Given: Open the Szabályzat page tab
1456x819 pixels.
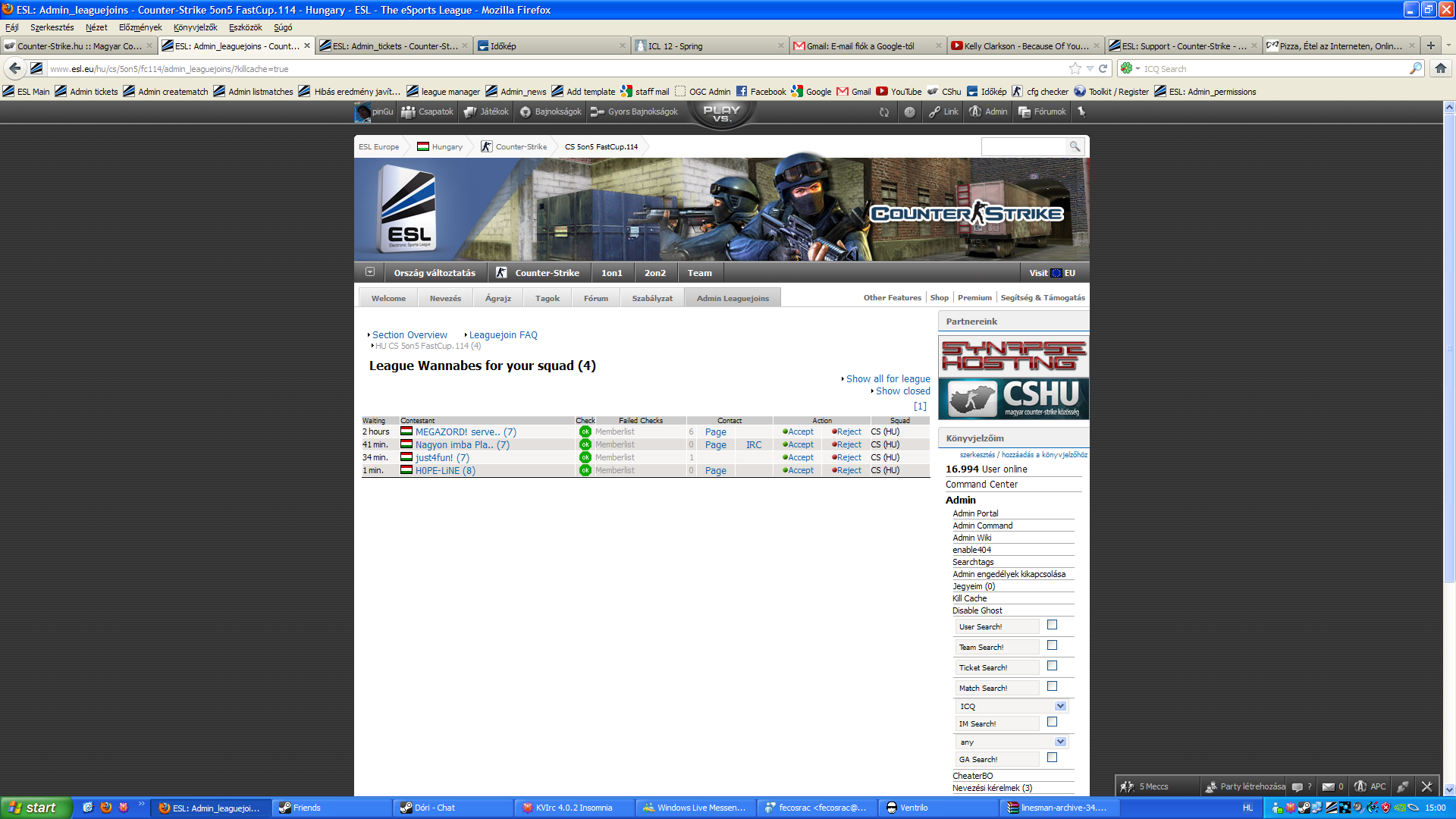Looking at the screenshot, I should 652,298.
